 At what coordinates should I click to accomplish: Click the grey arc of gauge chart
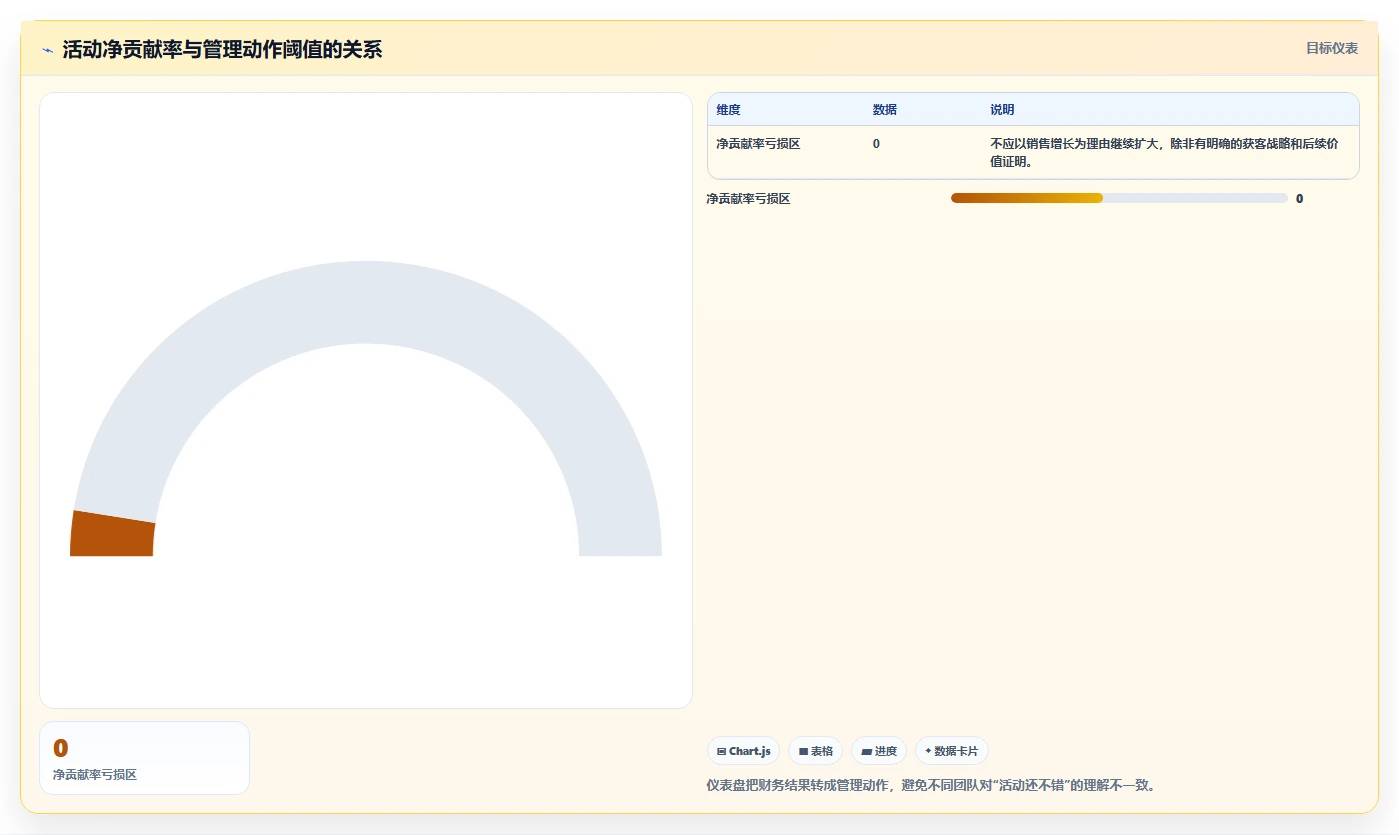click(x=366, y=301)
